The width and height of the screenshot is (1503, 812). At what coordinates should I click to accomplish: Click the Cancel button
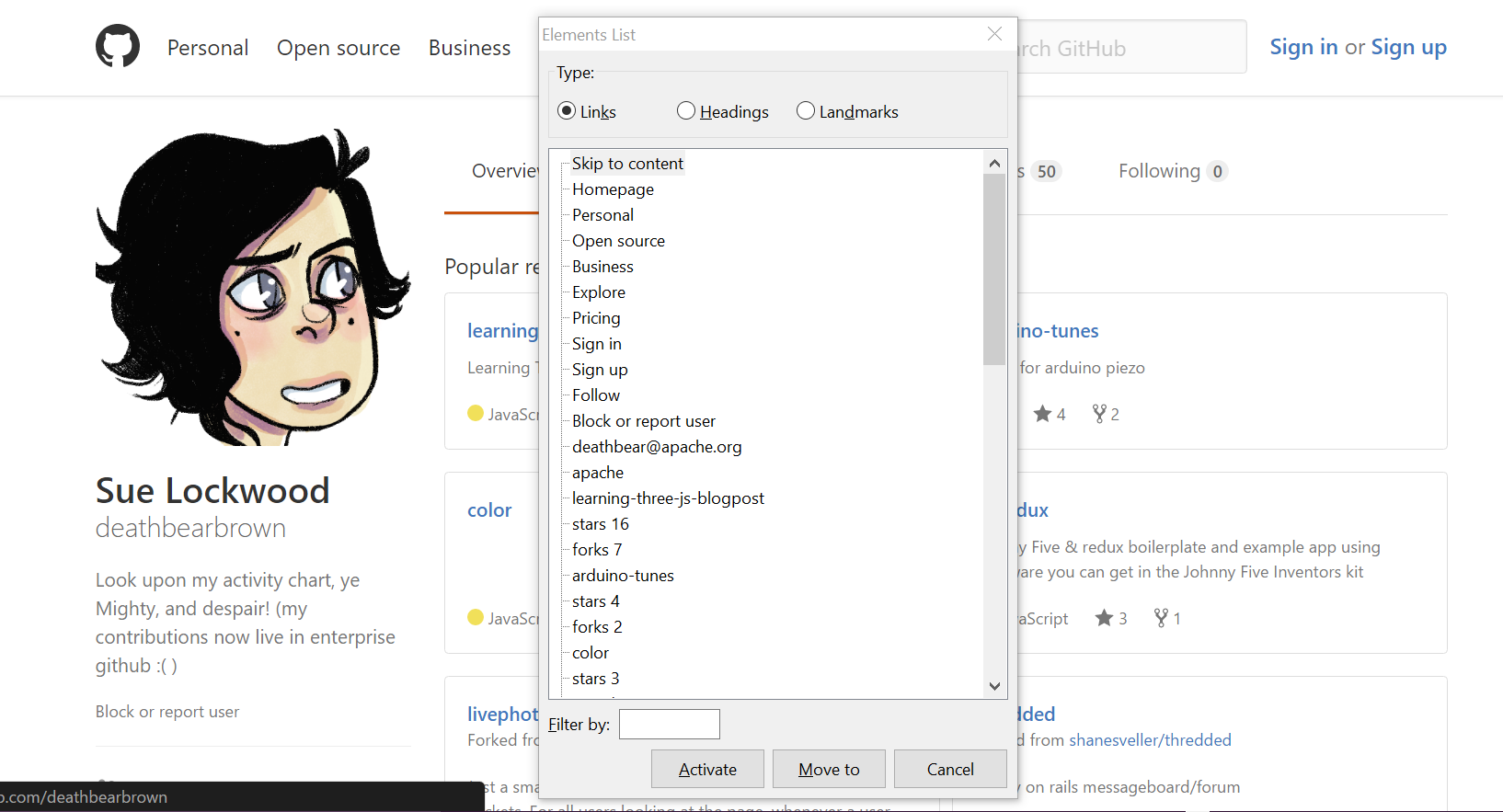pyautogui.click(x=950, y=769)
